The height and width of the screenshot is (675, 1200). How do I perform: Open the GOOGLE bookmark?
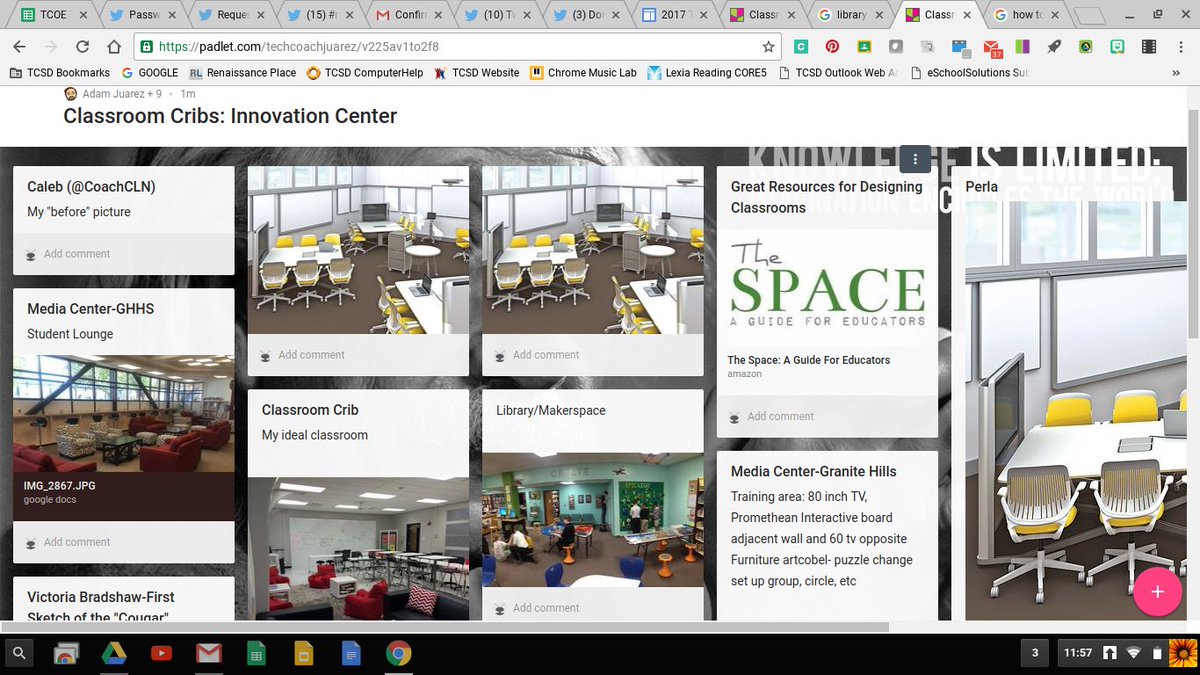(149, 73)
